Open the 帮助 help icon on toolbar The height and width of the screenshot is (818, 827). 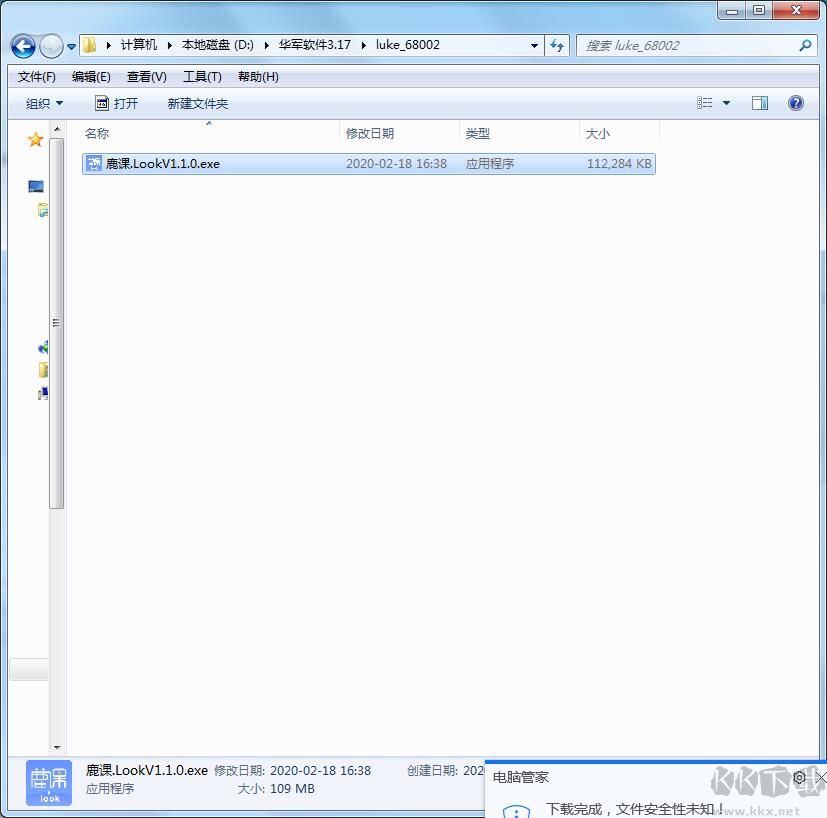[x=795, y=102]
